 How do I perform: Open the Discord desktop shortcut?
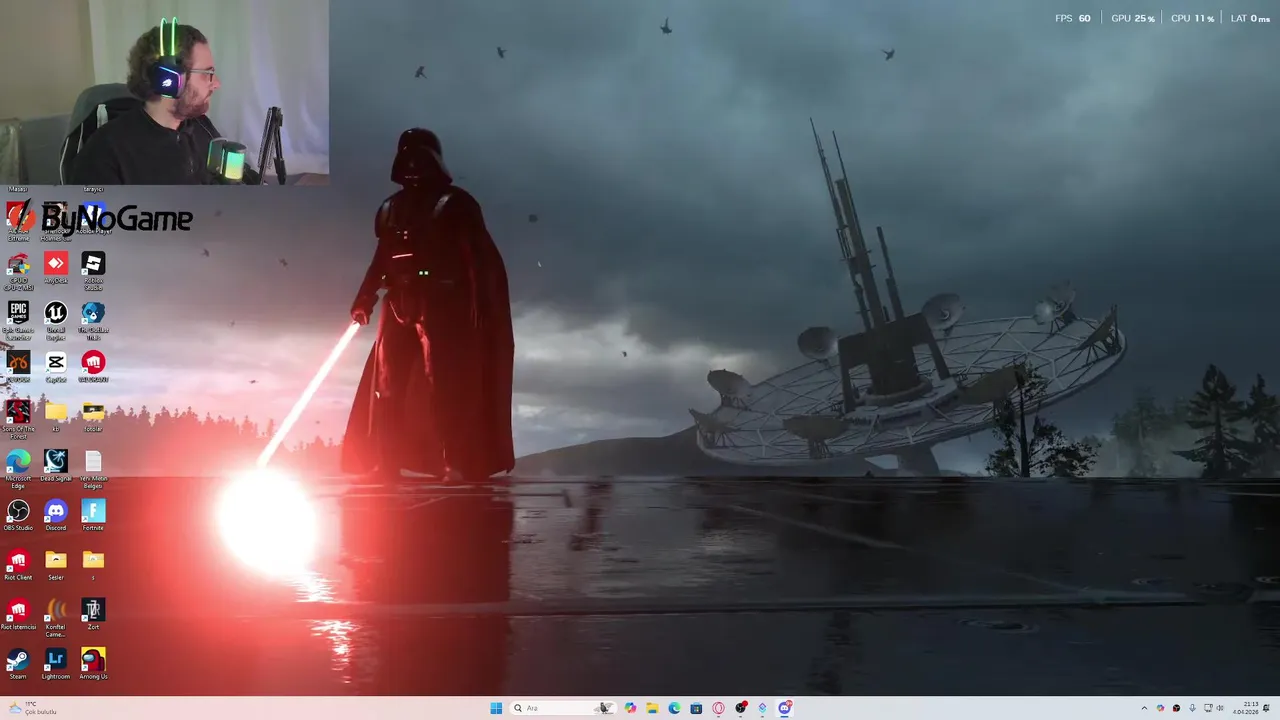coord(56,515)
